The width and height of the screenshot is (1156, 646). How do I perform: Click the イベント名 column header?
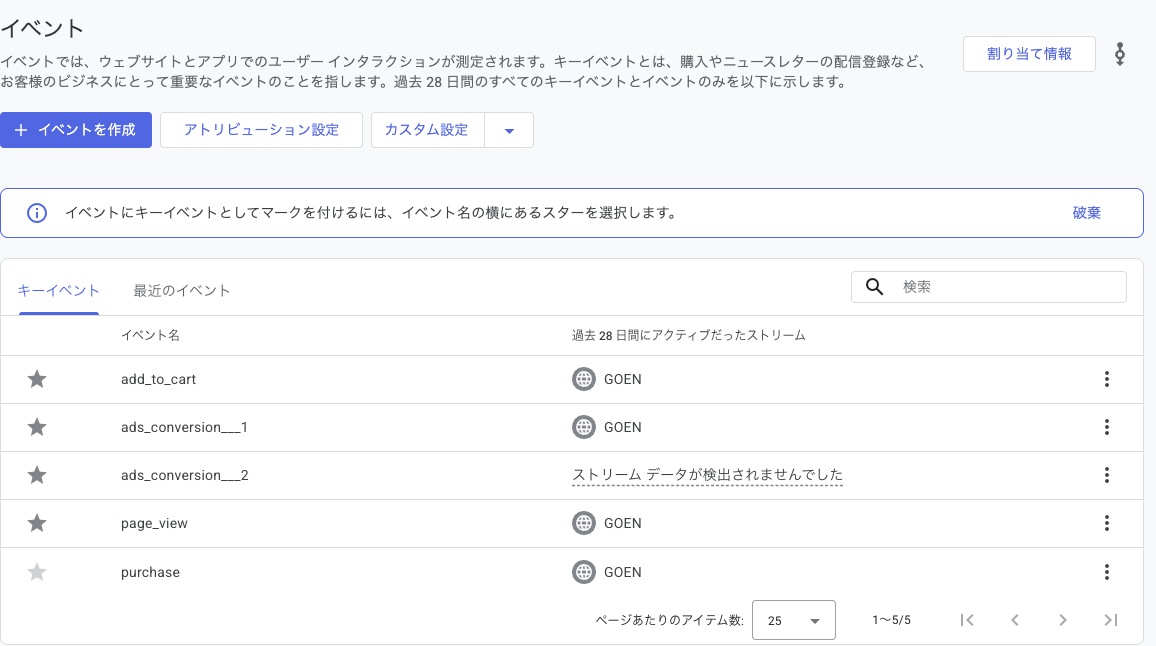coord(150,335)
